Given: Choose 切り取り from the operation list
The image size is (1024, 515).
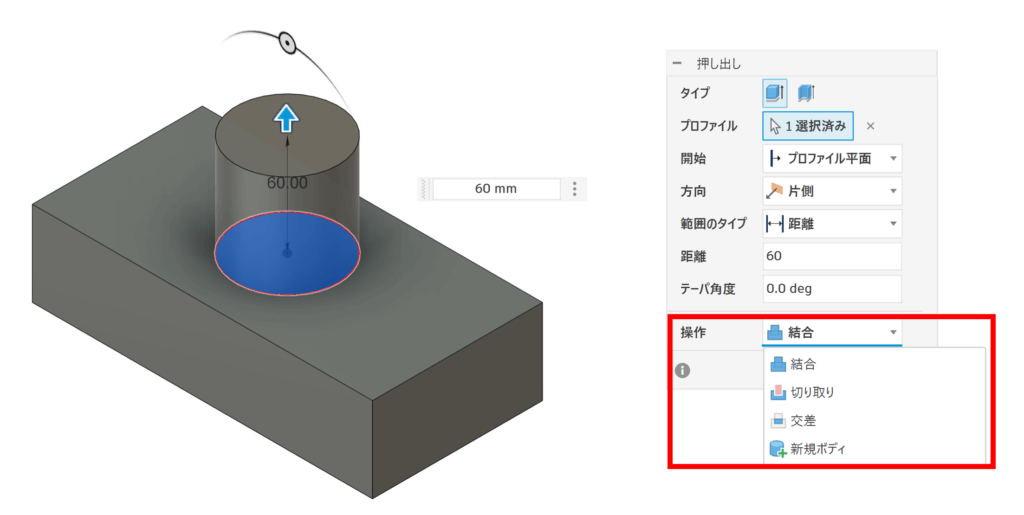Looking at the screenshot, I should (811, 393).
